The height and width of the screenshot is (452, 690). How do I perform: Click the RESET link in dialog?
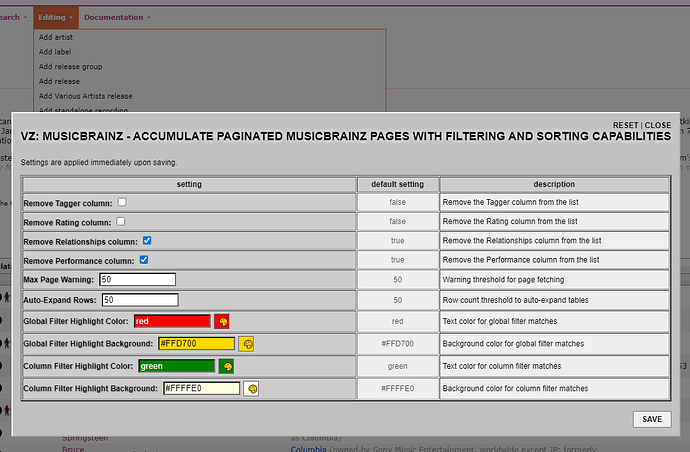626,125
